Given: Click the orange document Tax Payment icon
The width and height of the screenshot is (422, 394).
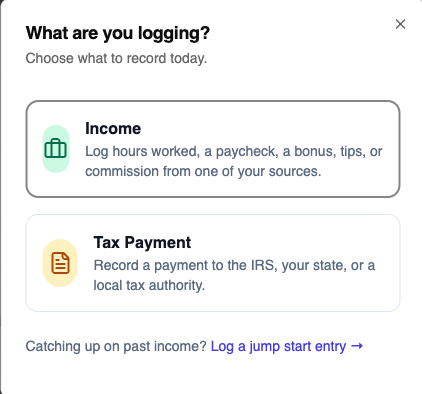Looking at the screenshot, I should [60, 263].
